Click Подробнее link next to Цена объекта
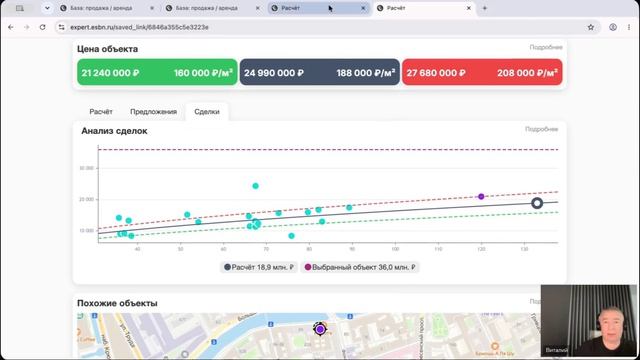Viewport: 640px width, 360px height. point(546,47)
